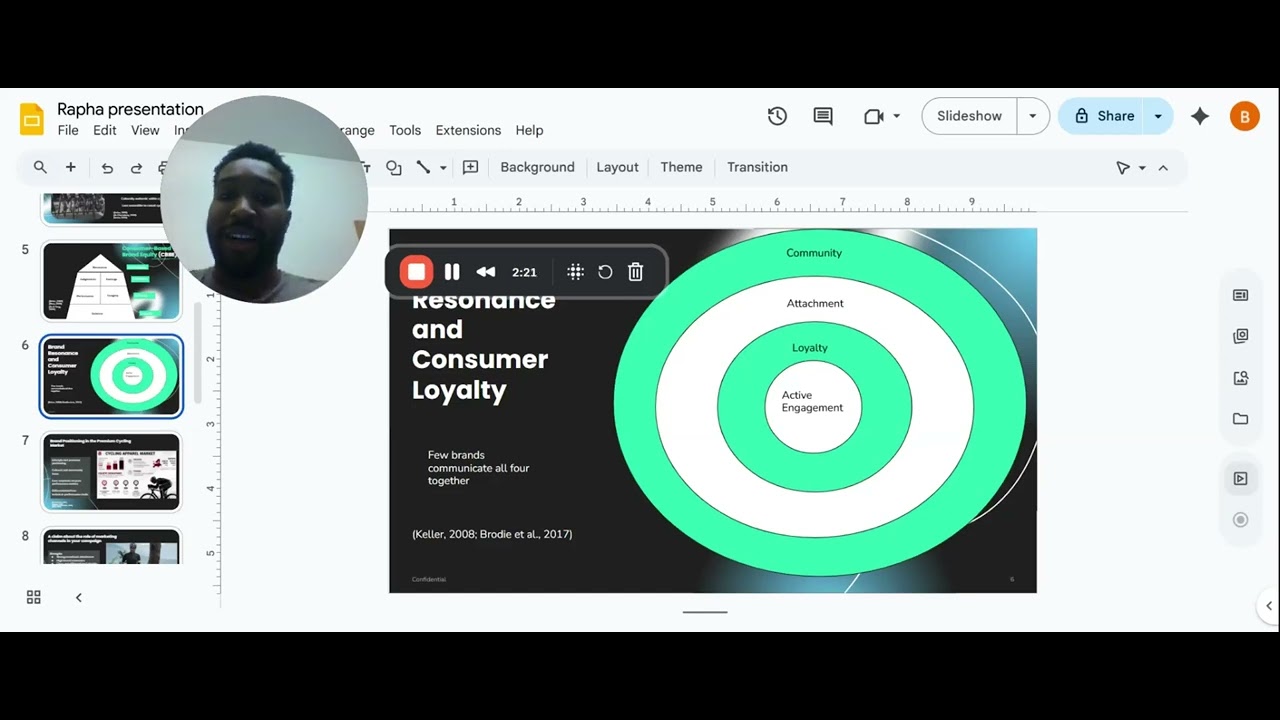The width and height of the screenshot is (1280, 720).
Task: Click the Background button
Action: point(537,167)
